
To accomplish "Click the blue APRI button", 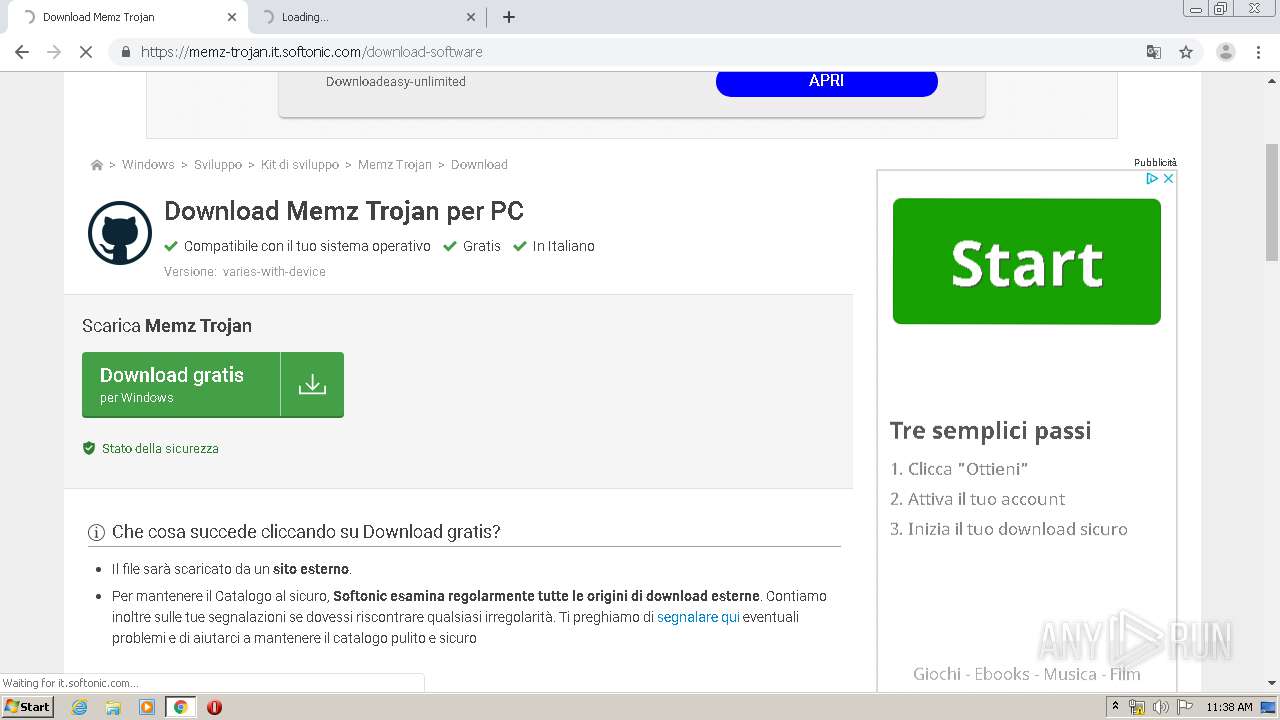I will point(827,82).
